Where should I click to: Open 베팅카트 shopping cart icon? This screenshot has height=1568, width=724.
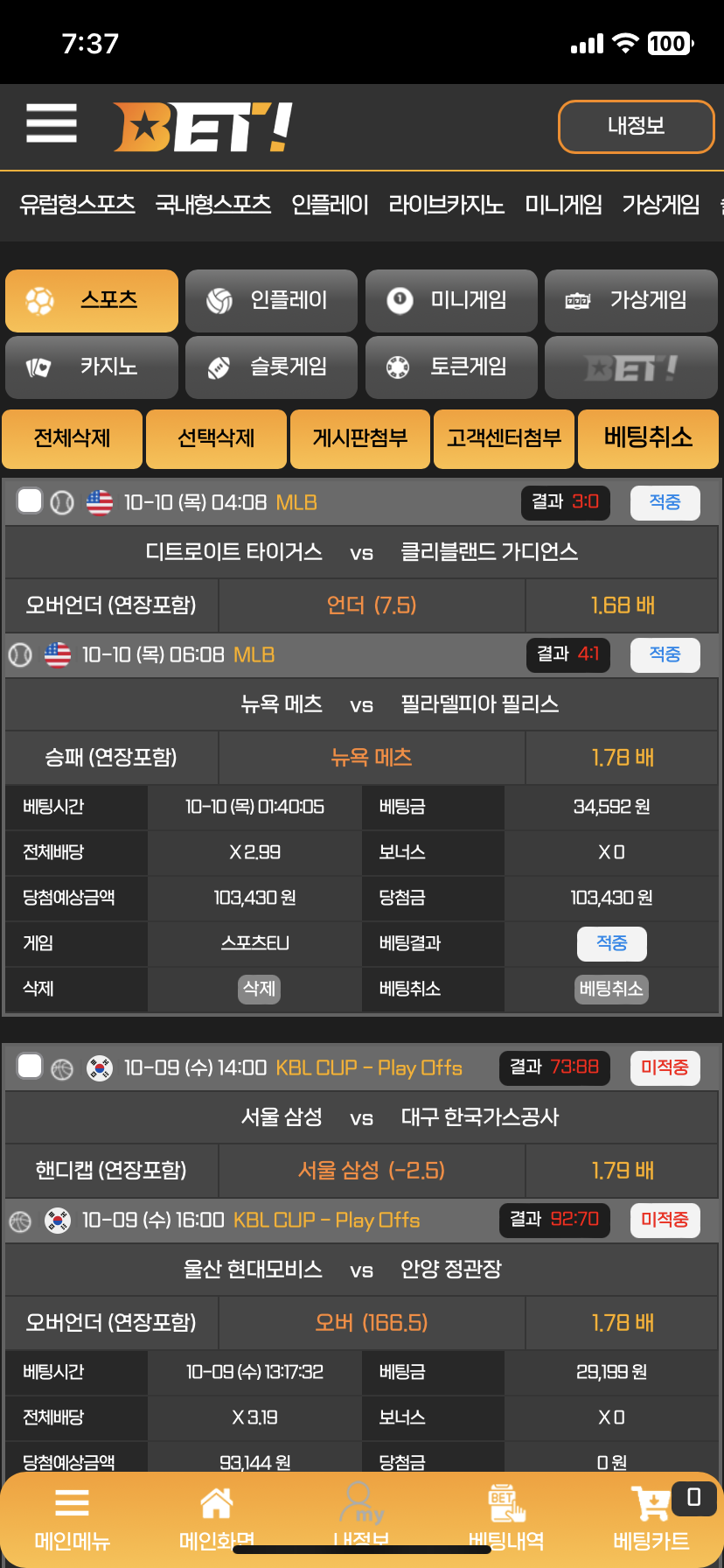click(x=651, y=1505)
